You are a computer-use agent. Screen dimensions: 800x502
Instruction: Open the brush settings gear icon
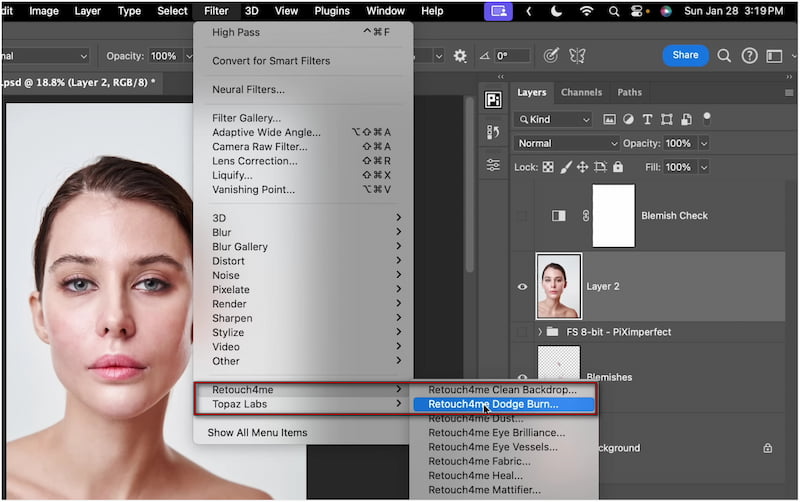pyautogui.click(x=460, y=56)
